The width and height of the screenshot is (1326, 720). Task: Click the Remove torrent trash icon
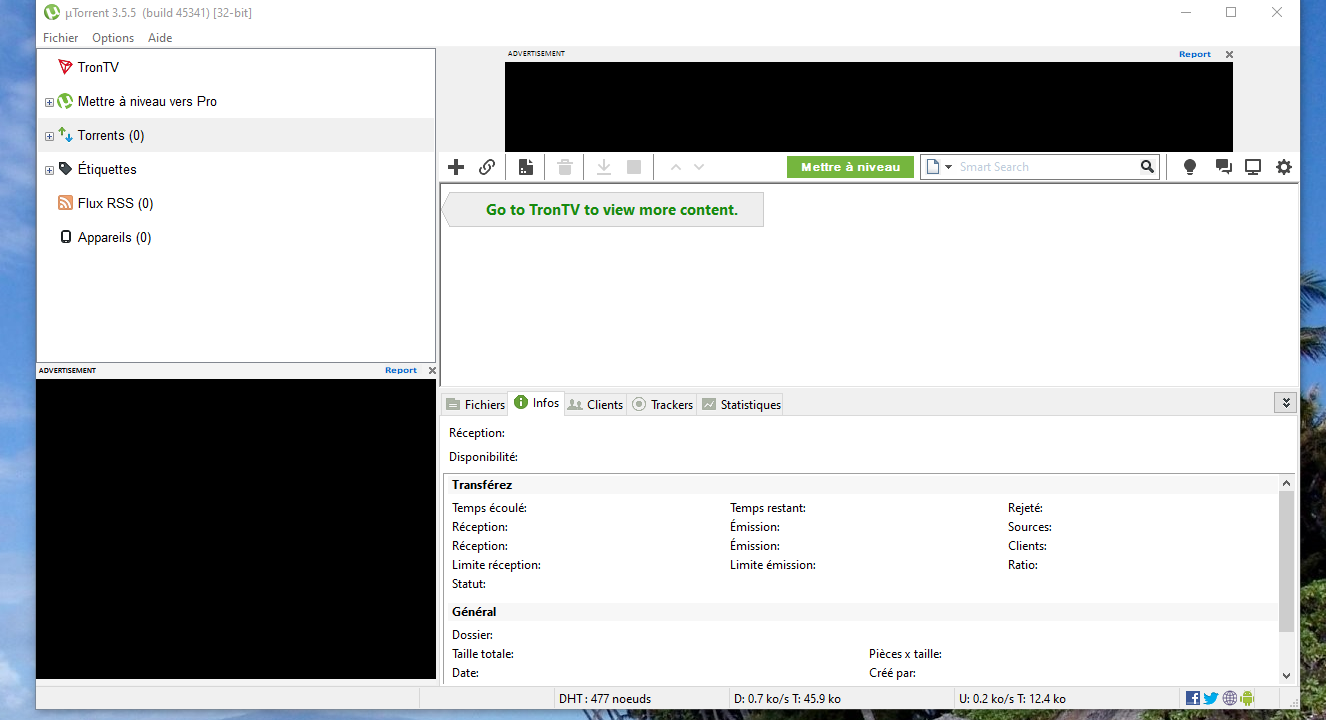[x=565, y=167]
